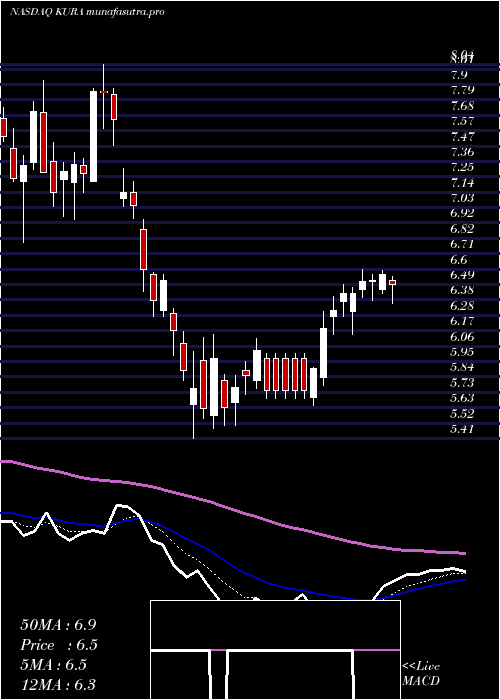
Task: Select the 6.71 price axis label
Action: tap(462, 244)
